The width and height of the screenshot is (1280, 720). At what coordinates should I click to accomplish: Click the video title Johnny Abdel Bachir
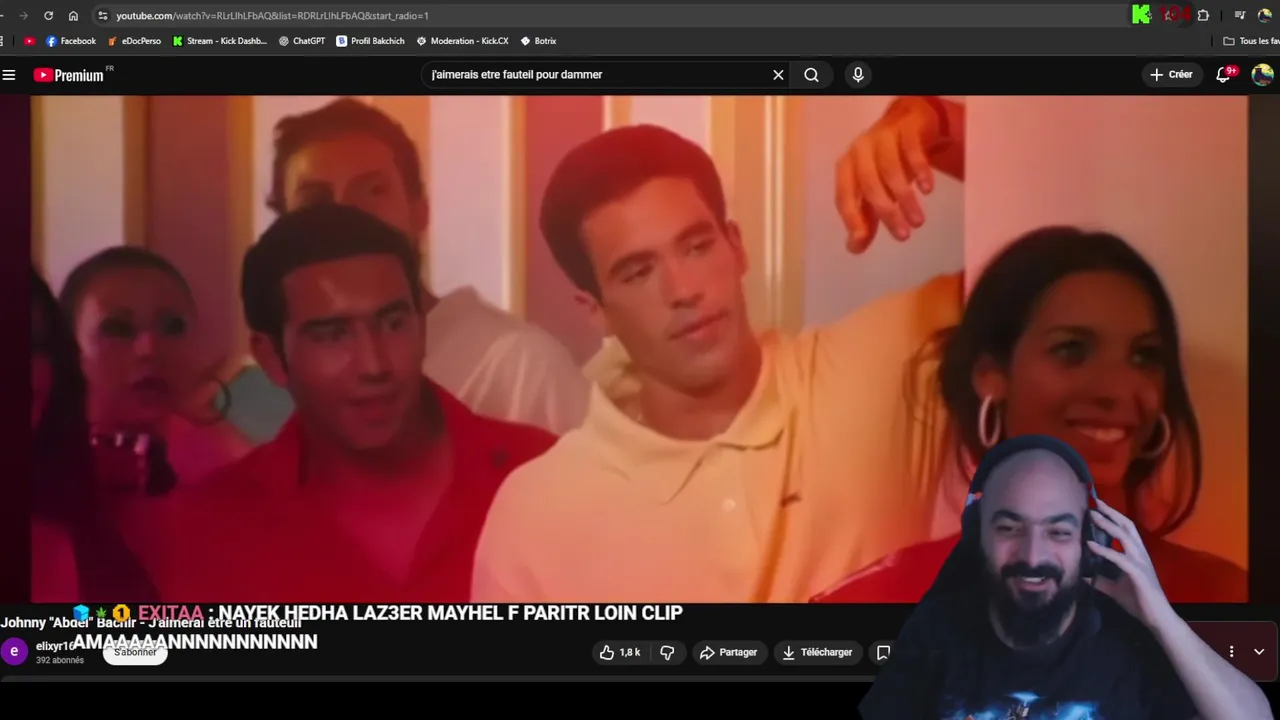pyautogui.click(x=151, y=623)
